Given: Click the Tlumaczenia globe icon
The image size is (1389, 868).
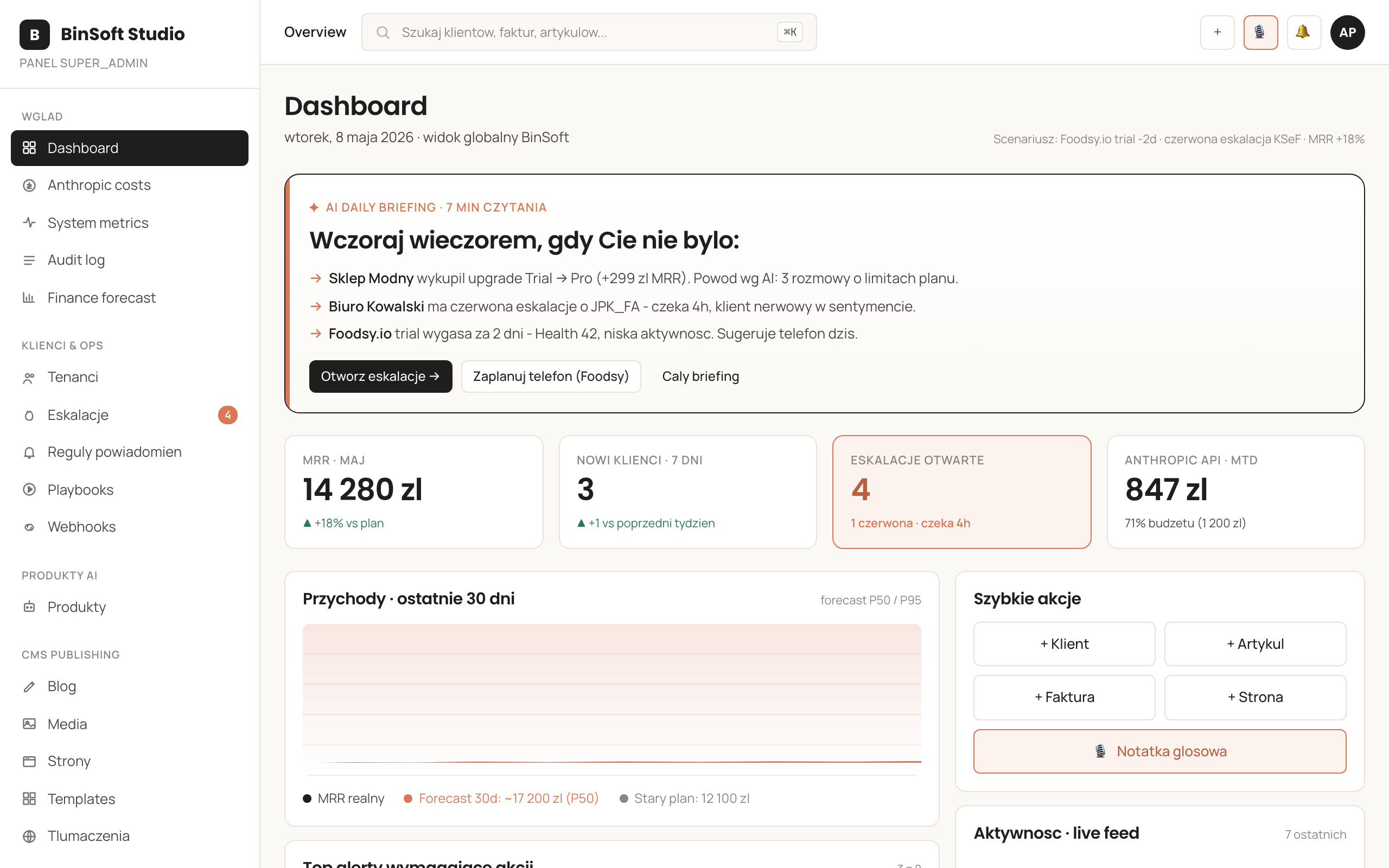Looking at the screenshot, I should [29, 836].
